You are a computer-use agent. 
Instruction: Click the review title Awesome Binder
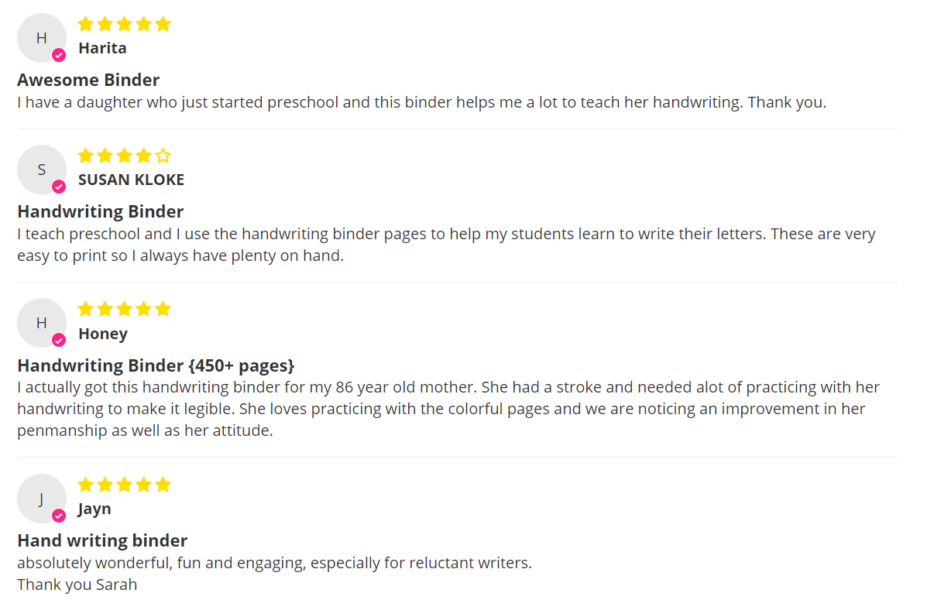(89, 80)
